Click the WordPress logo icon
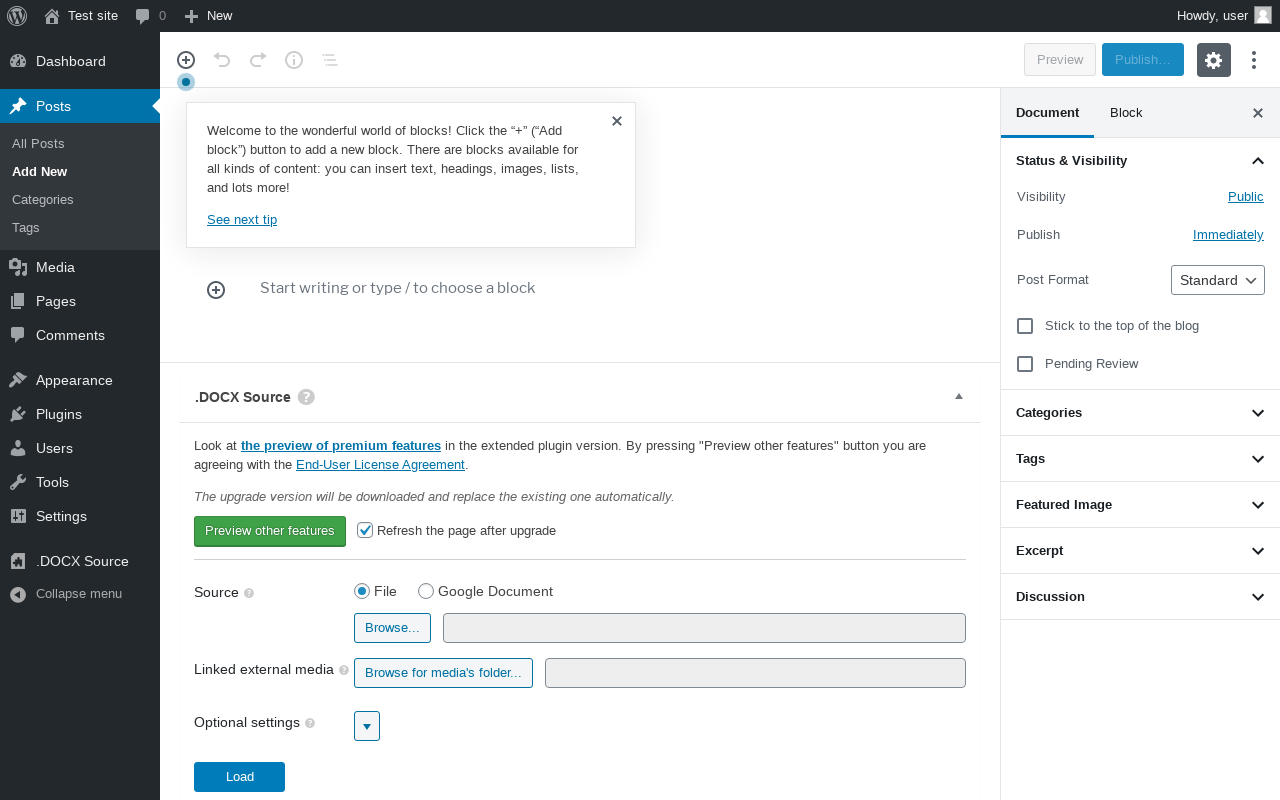The height and width of the screenshot is (800, 1280). pyautogui.click(x=17, y=16)
